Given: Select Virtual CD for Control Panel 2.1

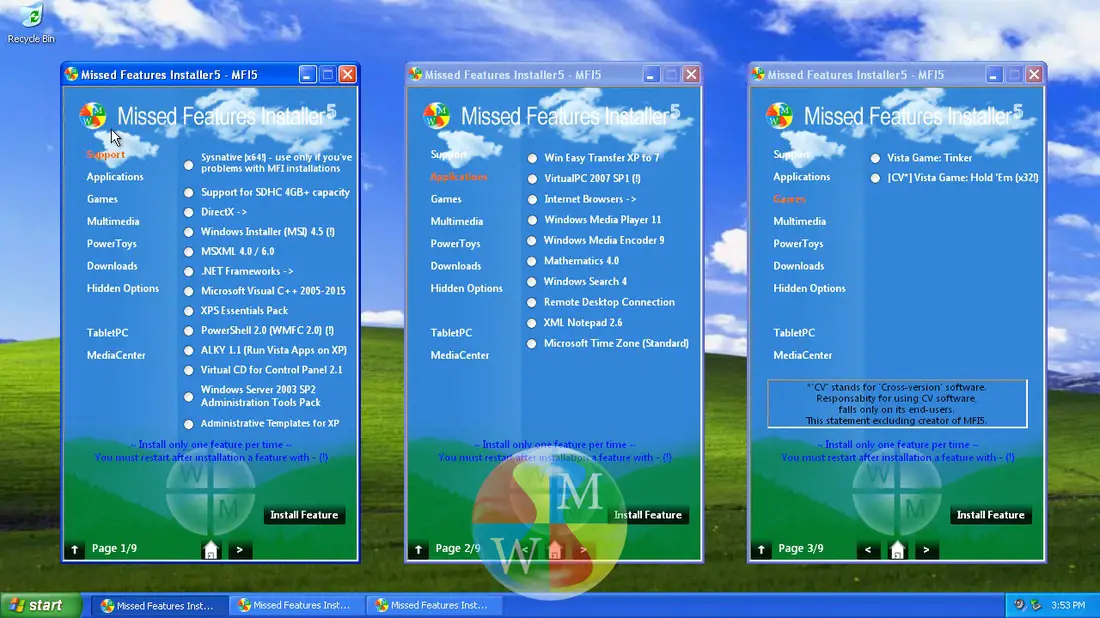Looking at the screenshot, I should tap(189, 370).
